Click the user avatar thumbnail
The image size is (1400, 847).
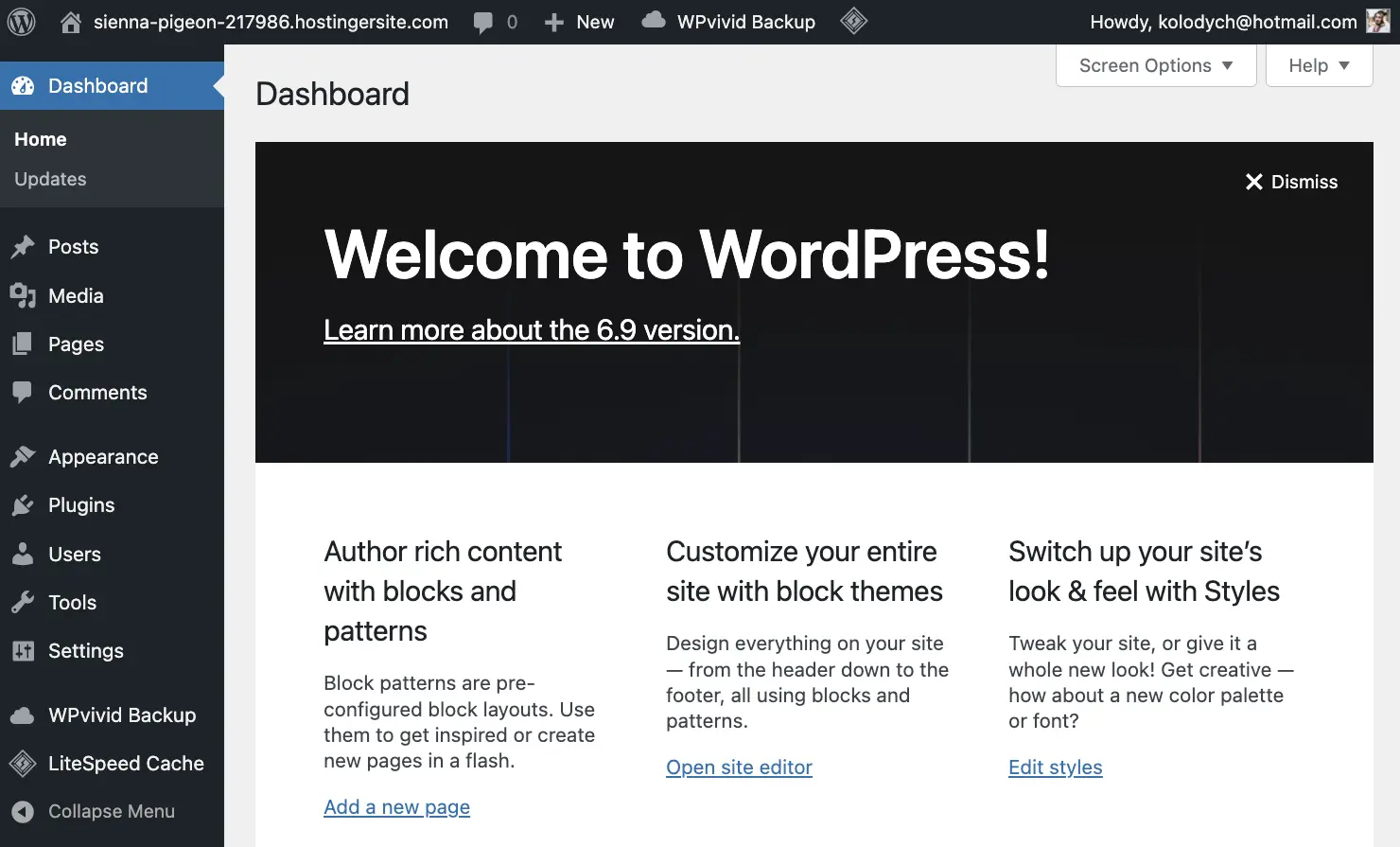click(1378, 21)
